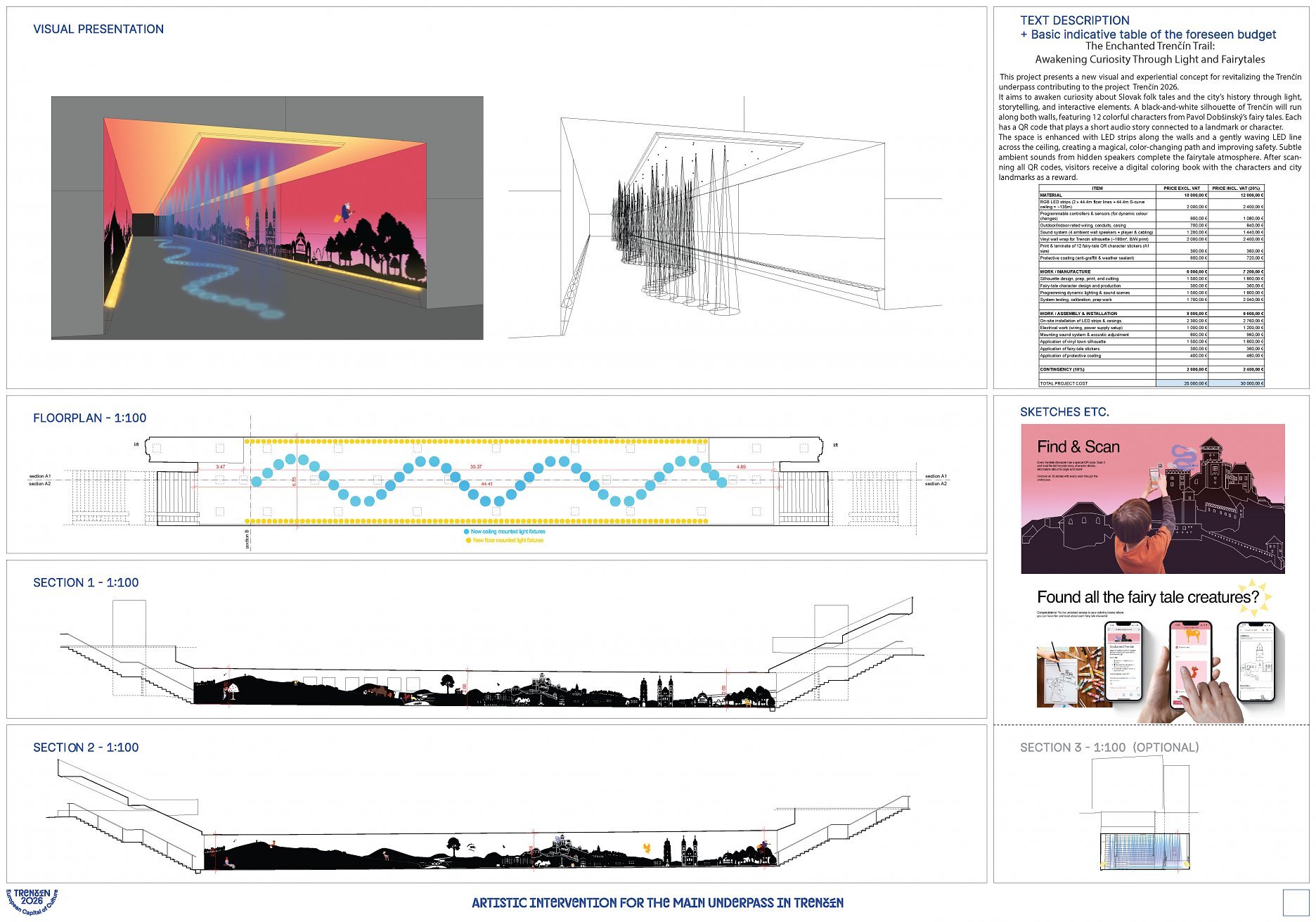
Task: Select the blue ceiling light legend dot
Action: [x=467, y=532]
